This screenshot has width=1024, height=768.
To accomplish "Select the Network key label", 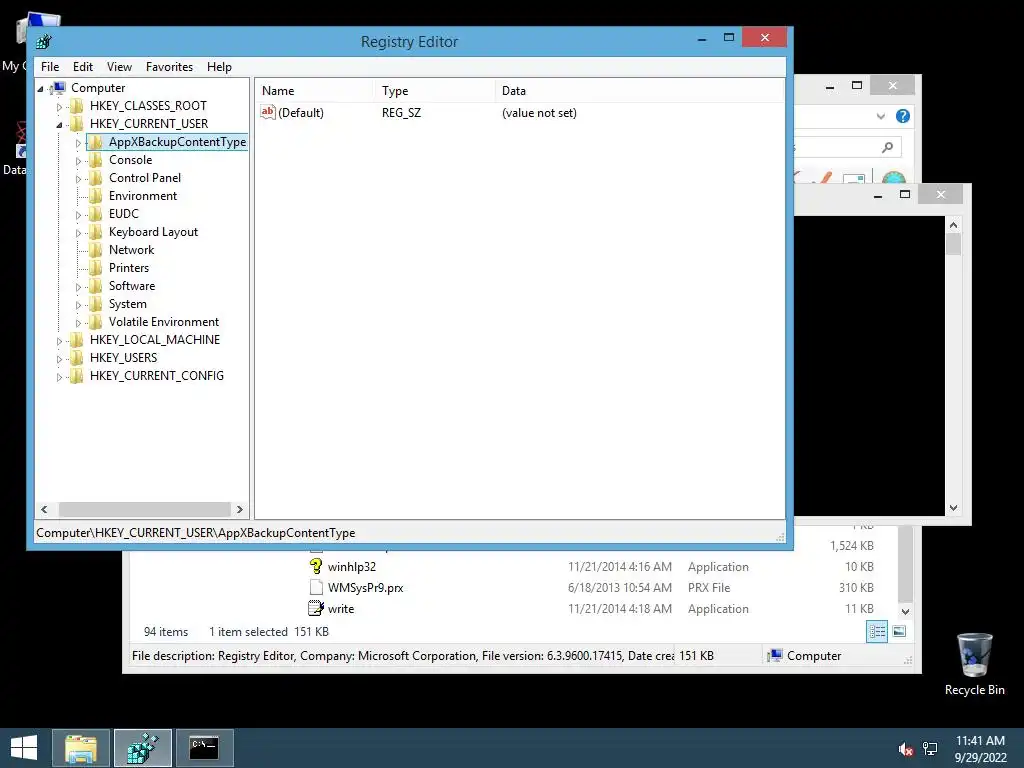I will point(131,249).
